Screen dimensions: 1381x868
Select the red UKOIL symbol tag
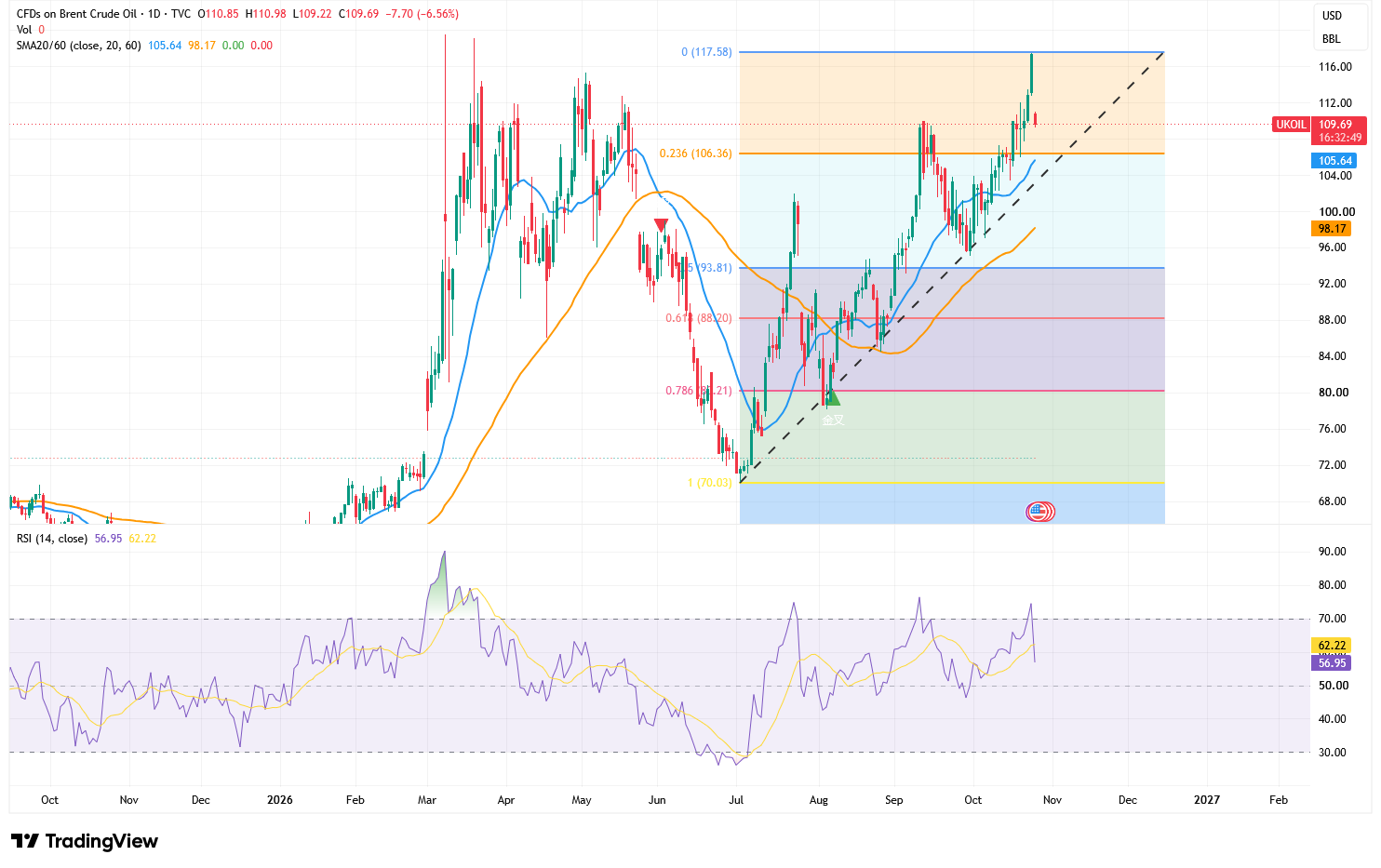[x=1291, y=125]
